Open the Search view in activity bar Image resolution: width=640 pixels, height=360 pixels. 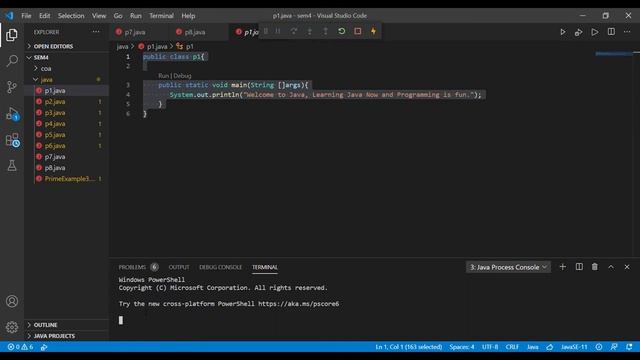[12, 61]
